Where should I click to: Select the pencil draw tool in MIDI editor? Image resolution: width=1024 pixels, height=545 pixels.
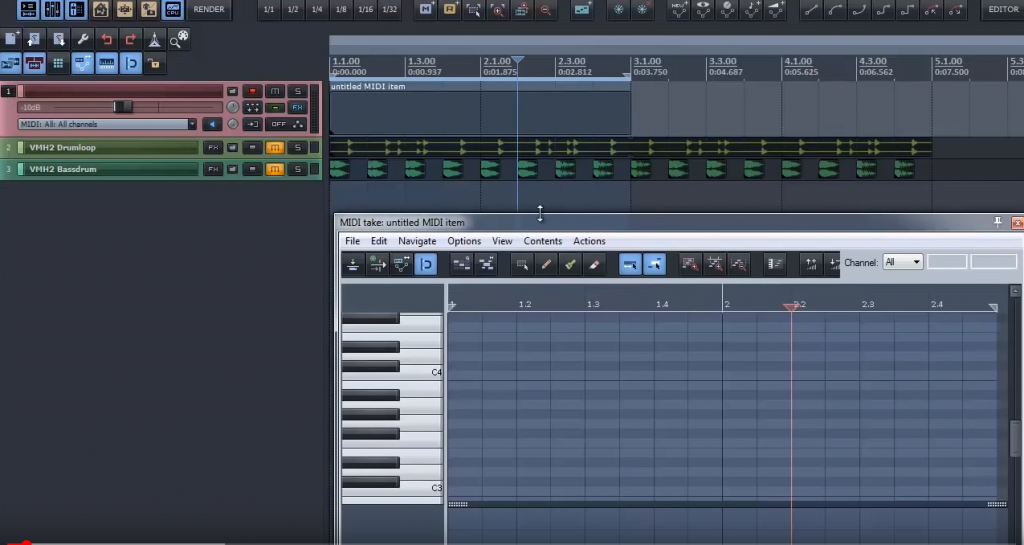pyautogui.click(x=546, y=264)
